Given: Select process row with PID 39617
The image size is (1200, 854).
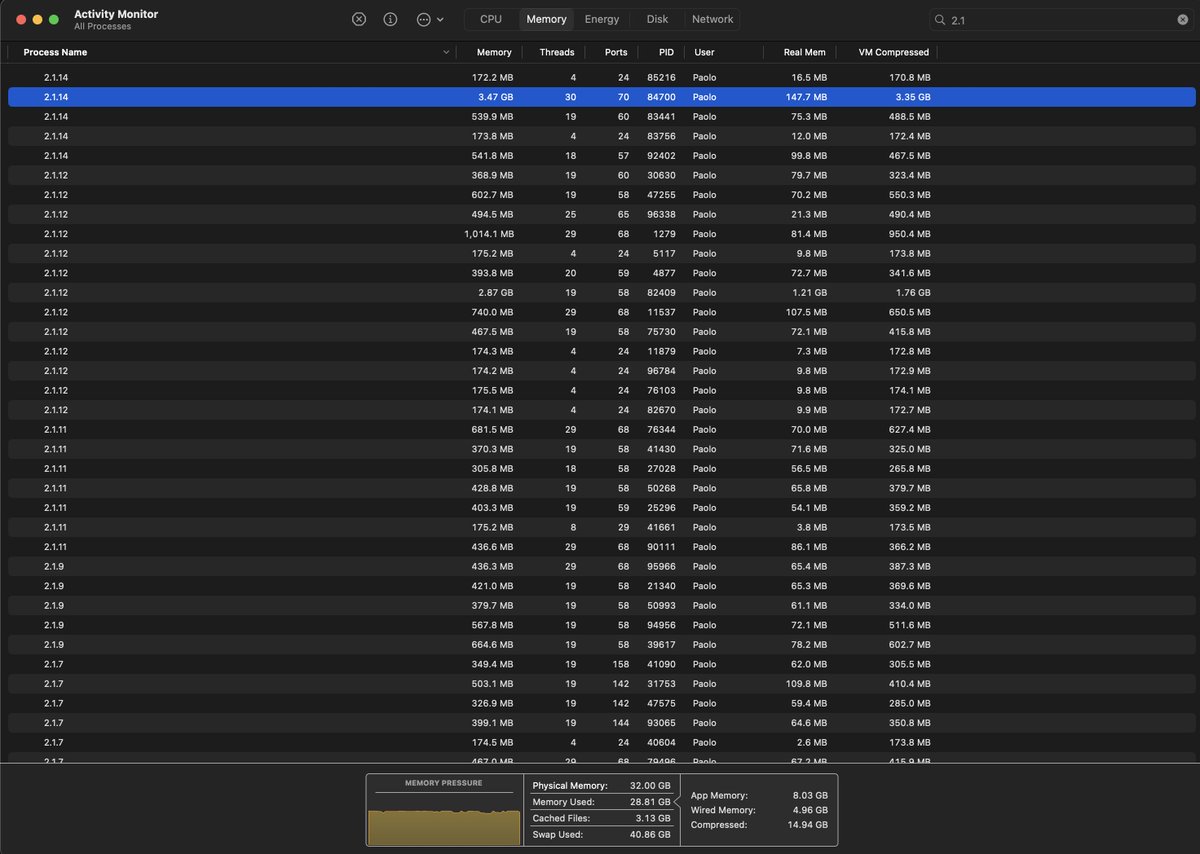Looking at the screenshot, I should [602, 645].
